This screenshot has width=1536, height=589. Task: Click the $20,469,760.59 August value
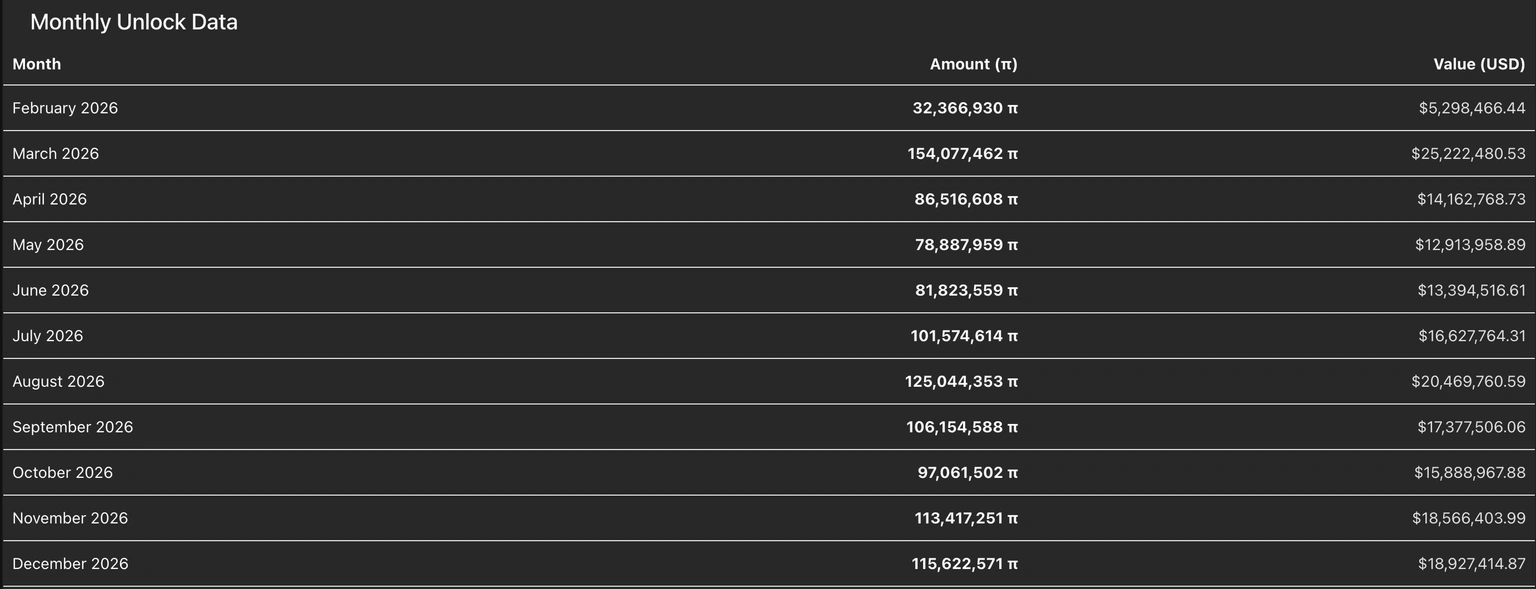(1468, 381)
